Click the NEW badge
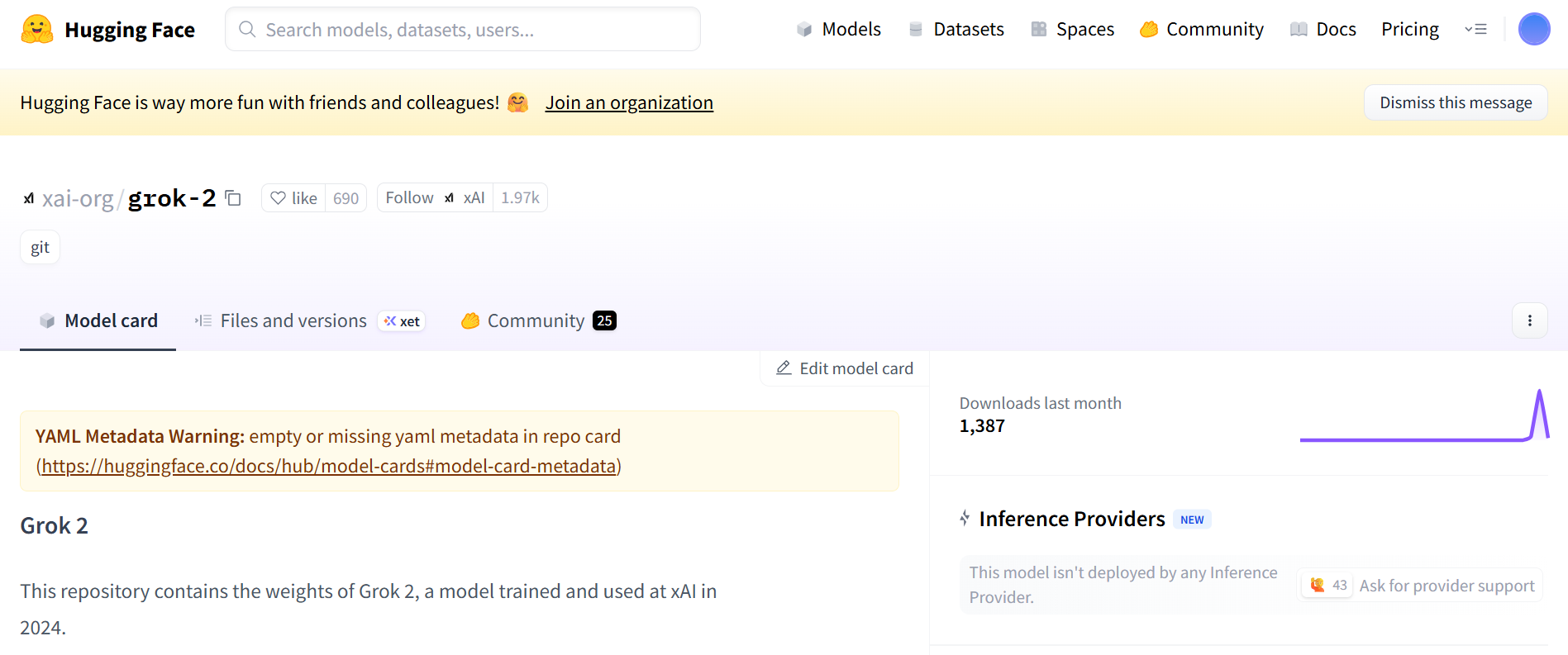 [x=1192, y=520]
